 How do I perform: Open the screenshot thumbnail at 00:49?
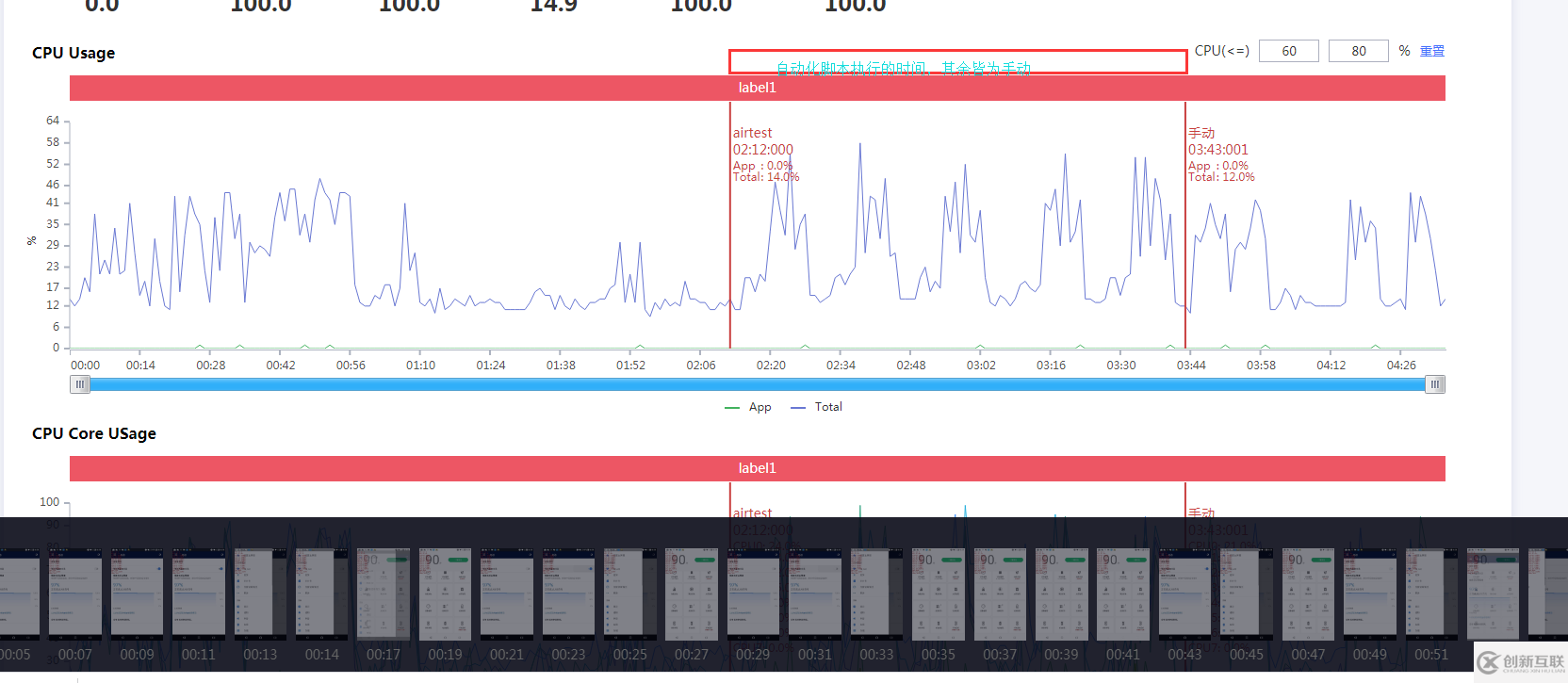pyautogui.click(x=1370, y=594)
